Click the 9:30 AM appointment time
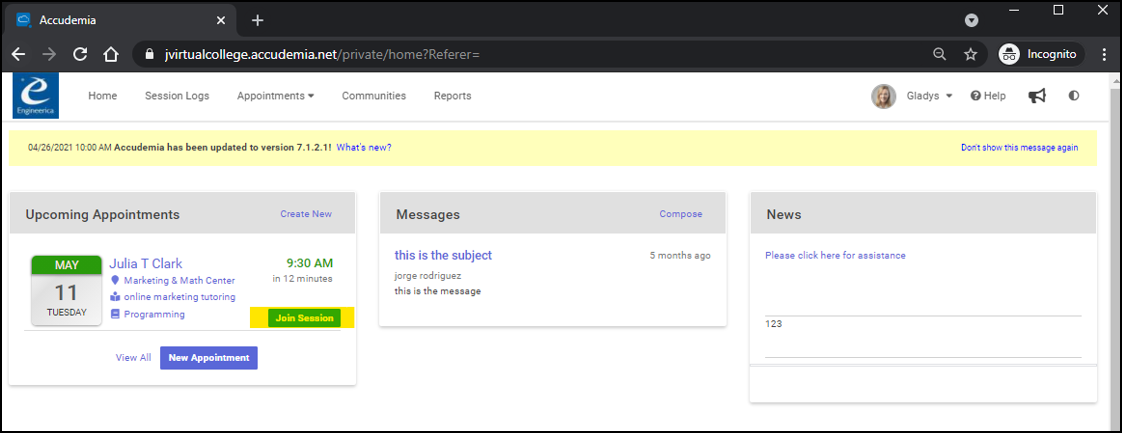 (x=310, y=263)
